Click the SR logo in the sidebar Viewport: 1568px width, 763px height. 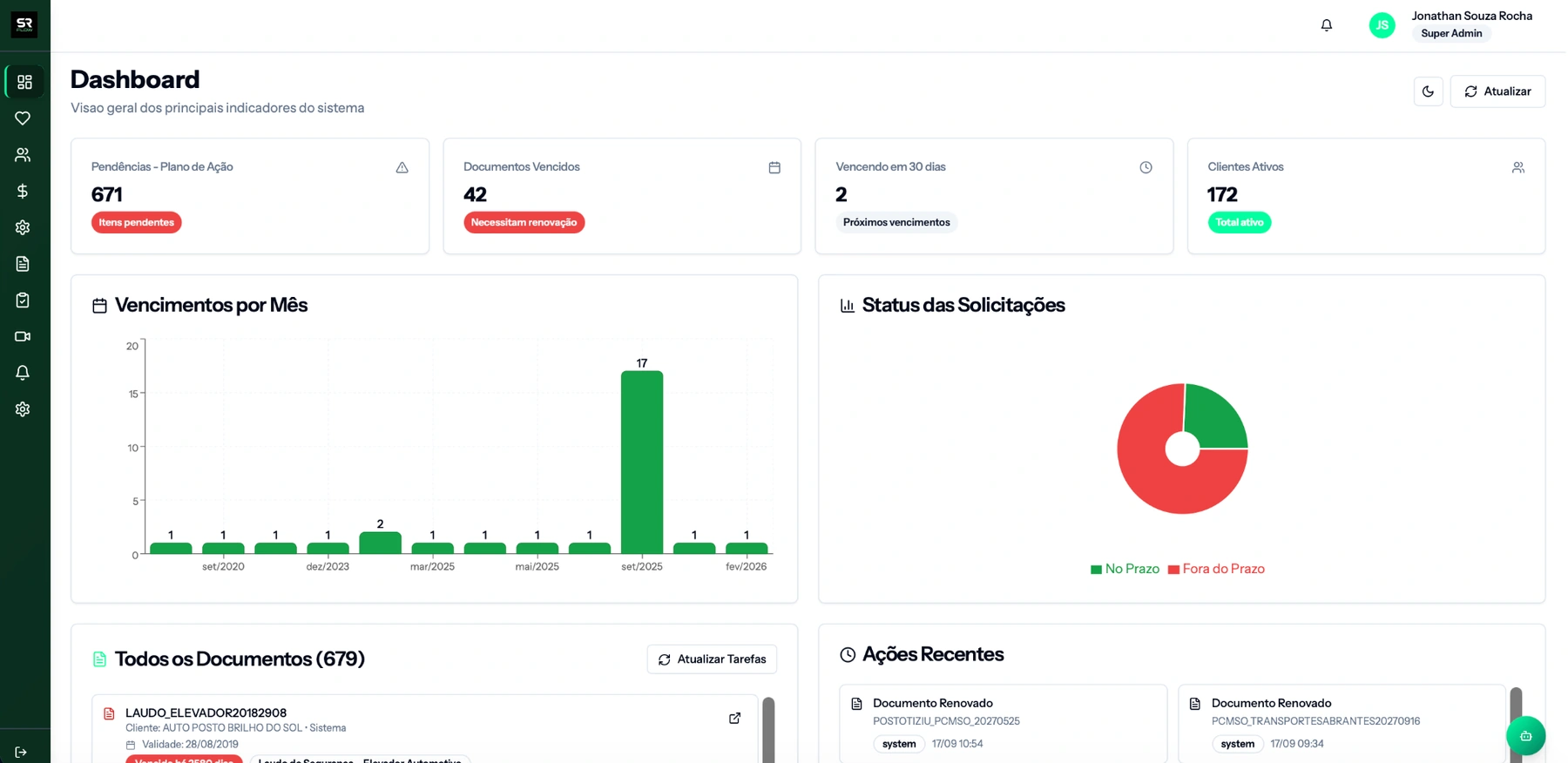tap(24, 24)
